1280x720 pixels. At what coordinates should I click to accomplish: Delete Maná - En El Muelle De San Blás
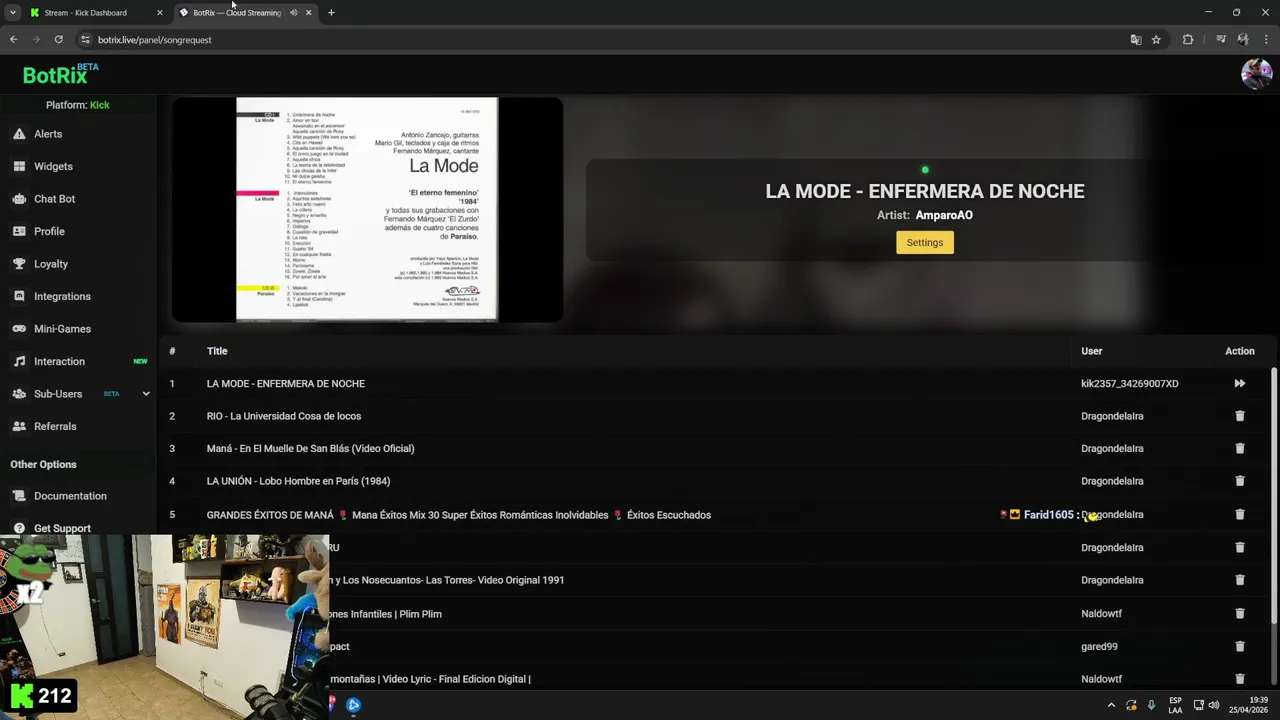tap(1240, 448)
